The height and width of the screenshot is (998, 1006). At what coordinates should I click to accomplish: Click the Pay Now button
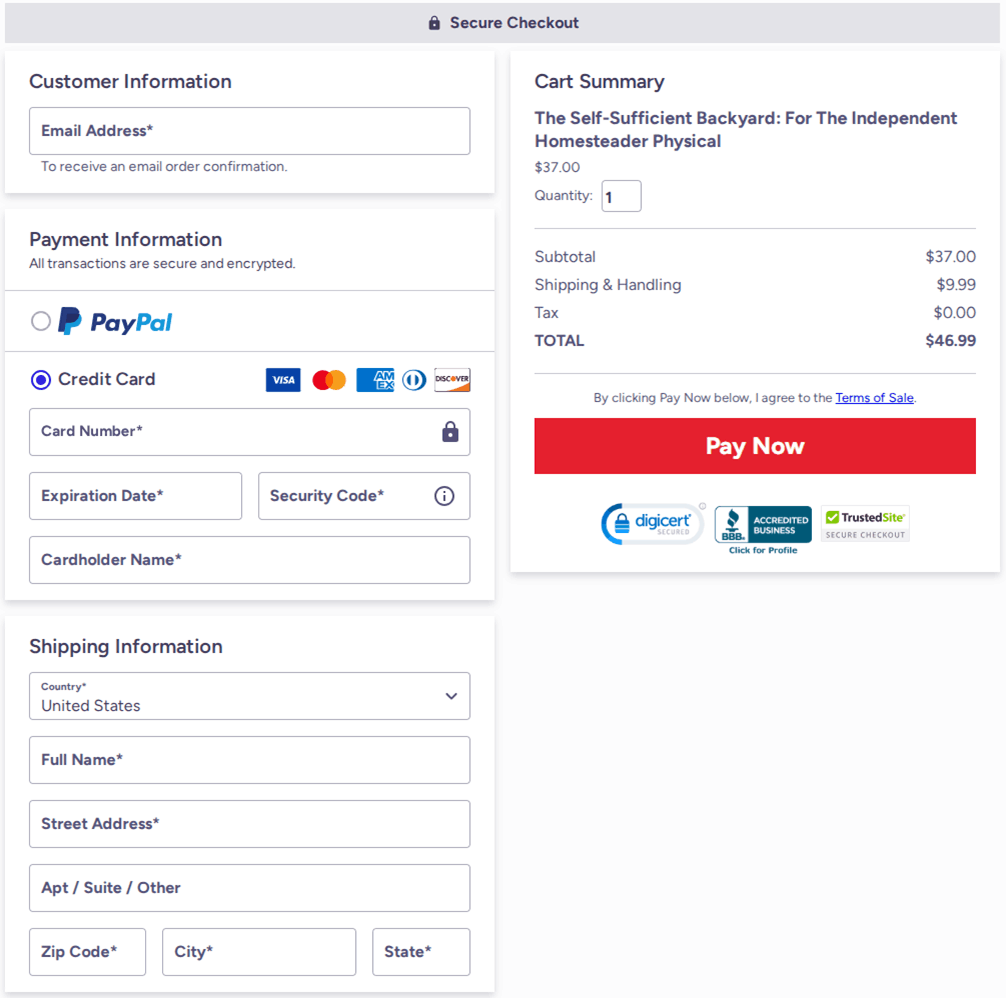pos(755,446)
